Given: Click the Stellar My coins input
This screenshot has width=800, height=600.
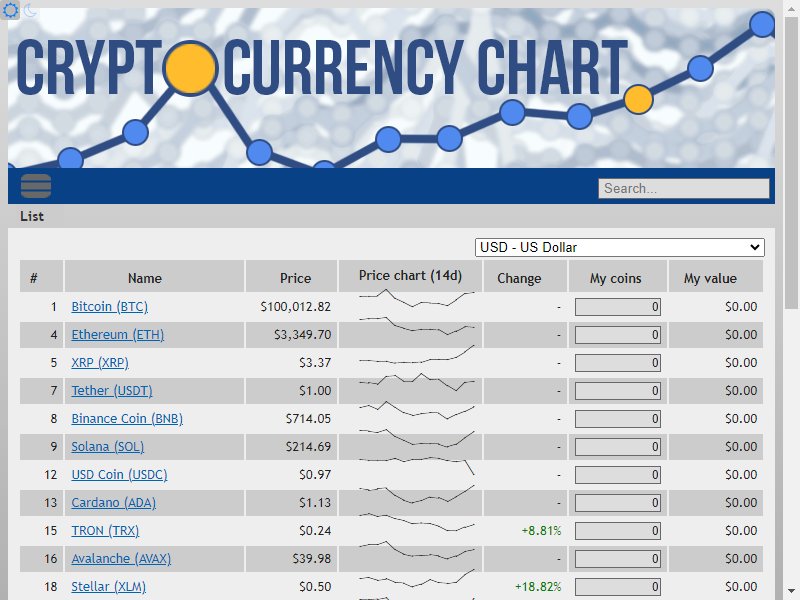Looking at the screenshot, I should [618, 587].
